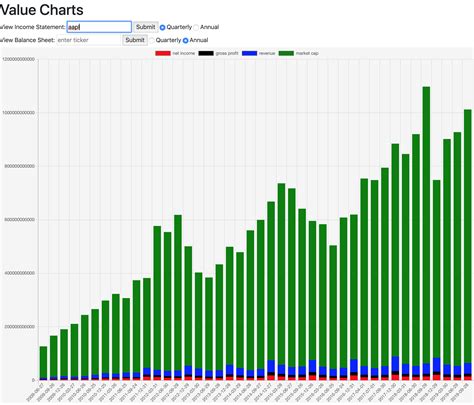Click the Value Charts page heading
The width and height of the screenshot is (474, 405).
pos(41,10)
